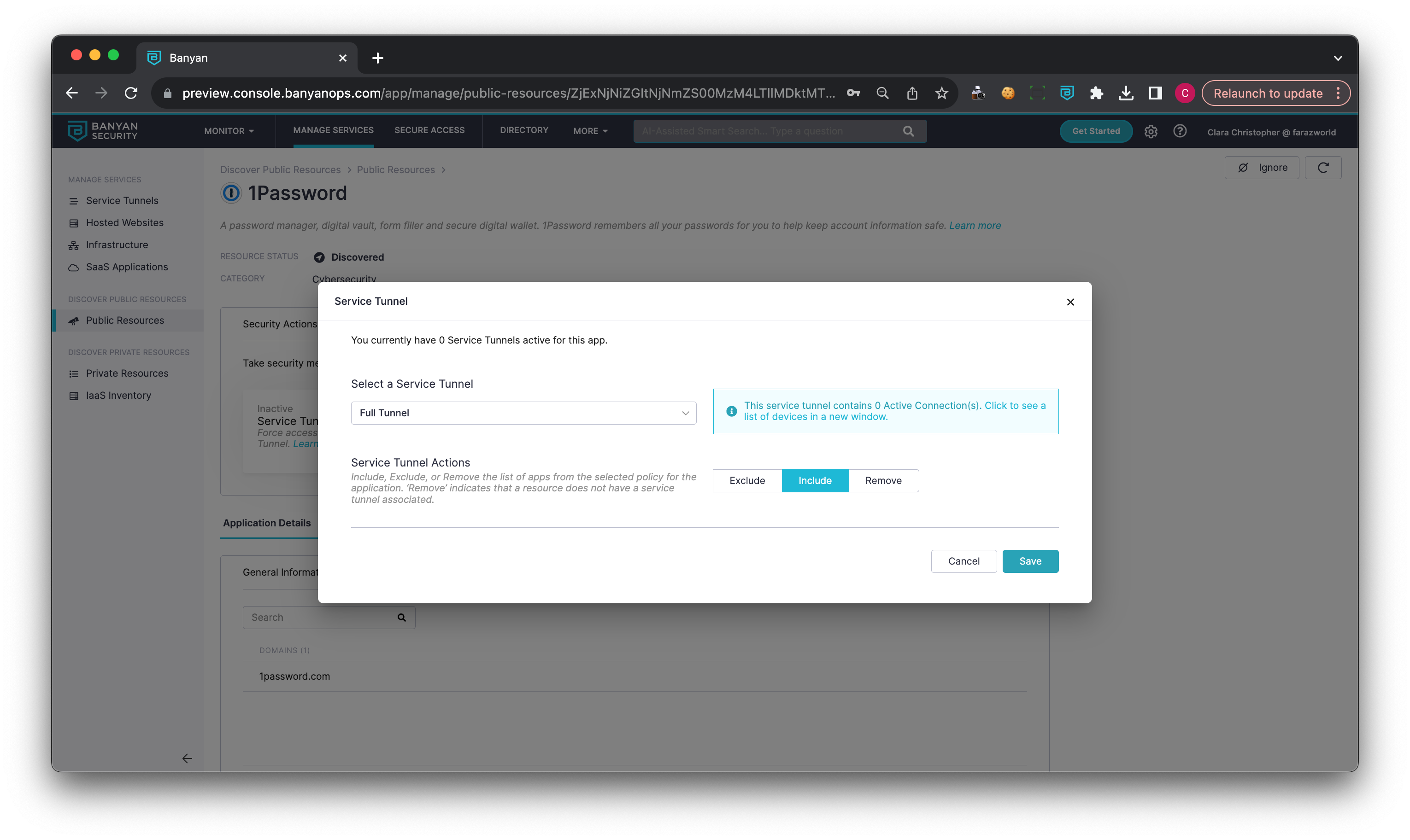This screenshot has width=1410, height=840.
Task: Open the Full Tunnel dropdown
Action: (x=523, y=413)
